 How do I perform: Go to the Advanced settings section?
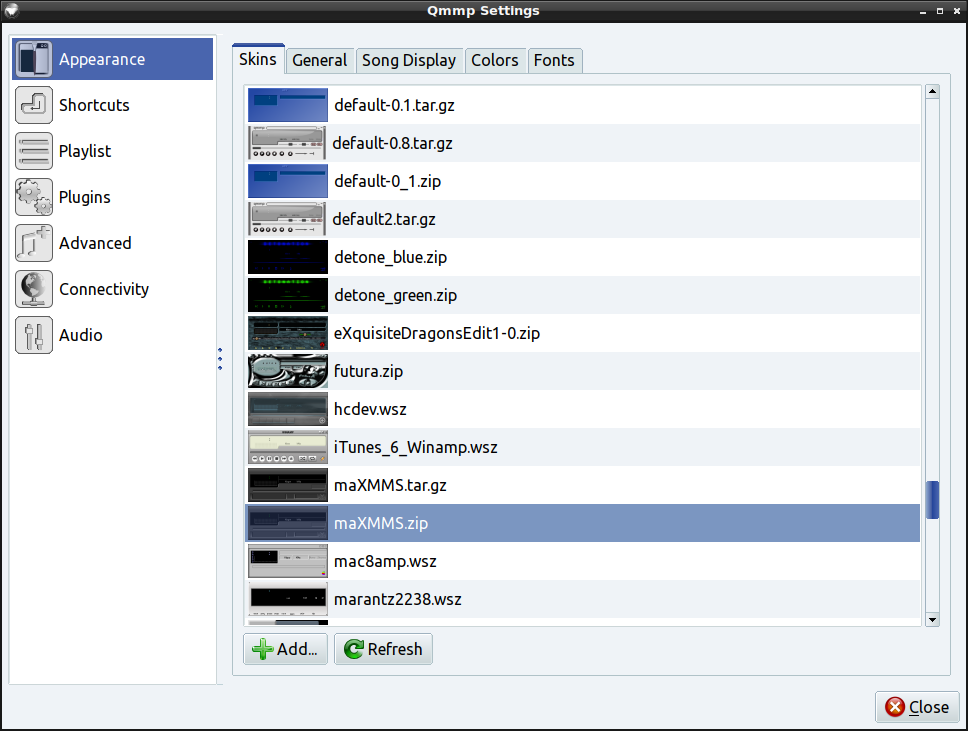pos(95,243)
